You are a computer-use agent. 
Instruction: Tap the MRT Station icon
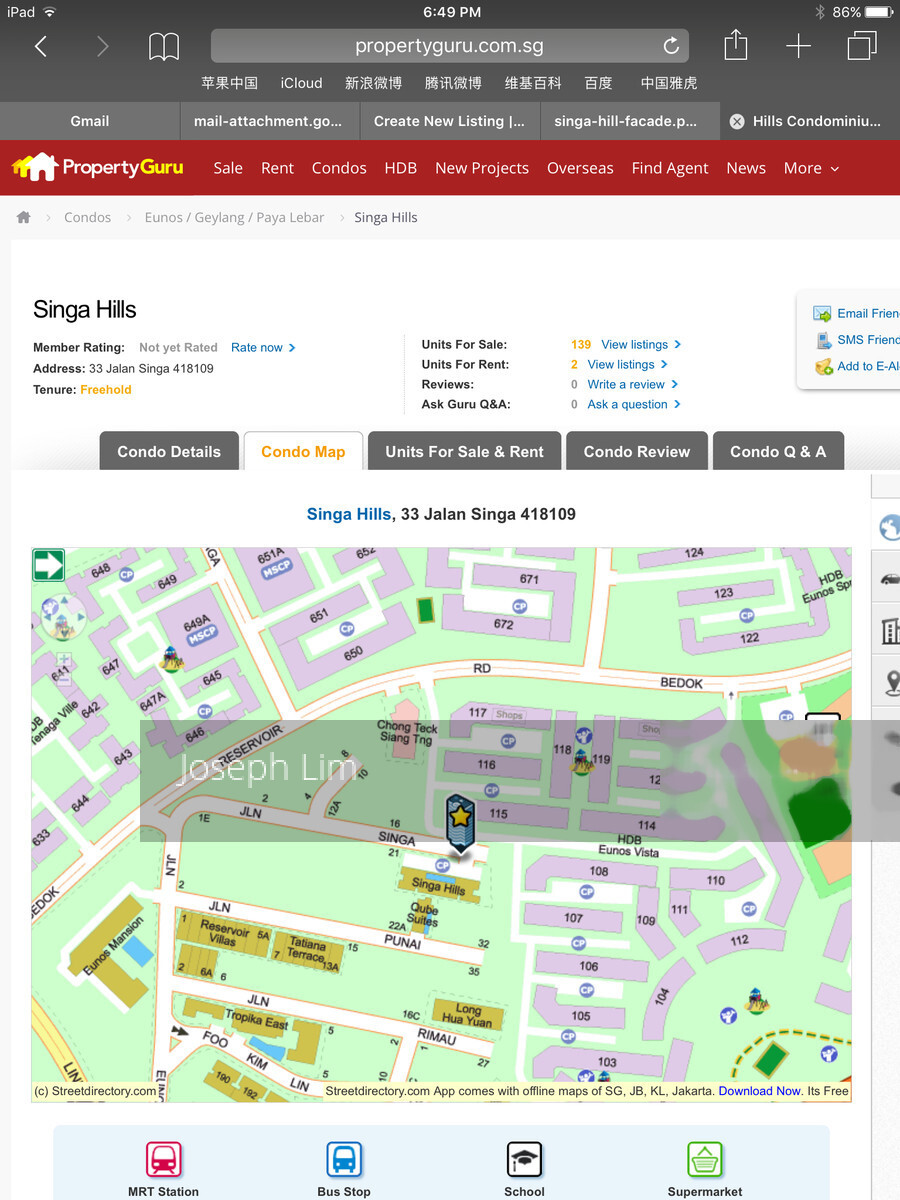164,1160
